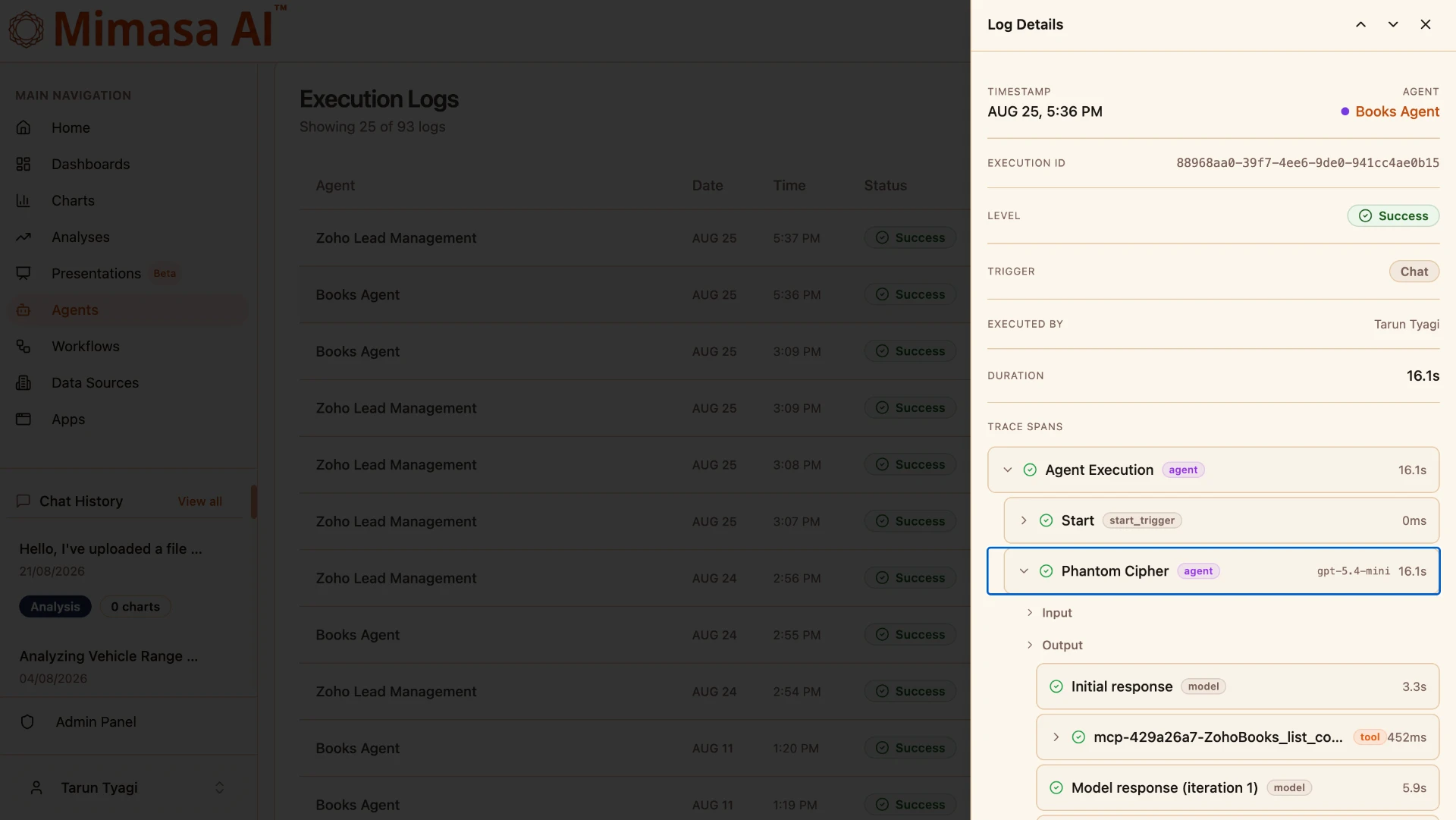Click Initial response success check icon

coord(1056,686)
